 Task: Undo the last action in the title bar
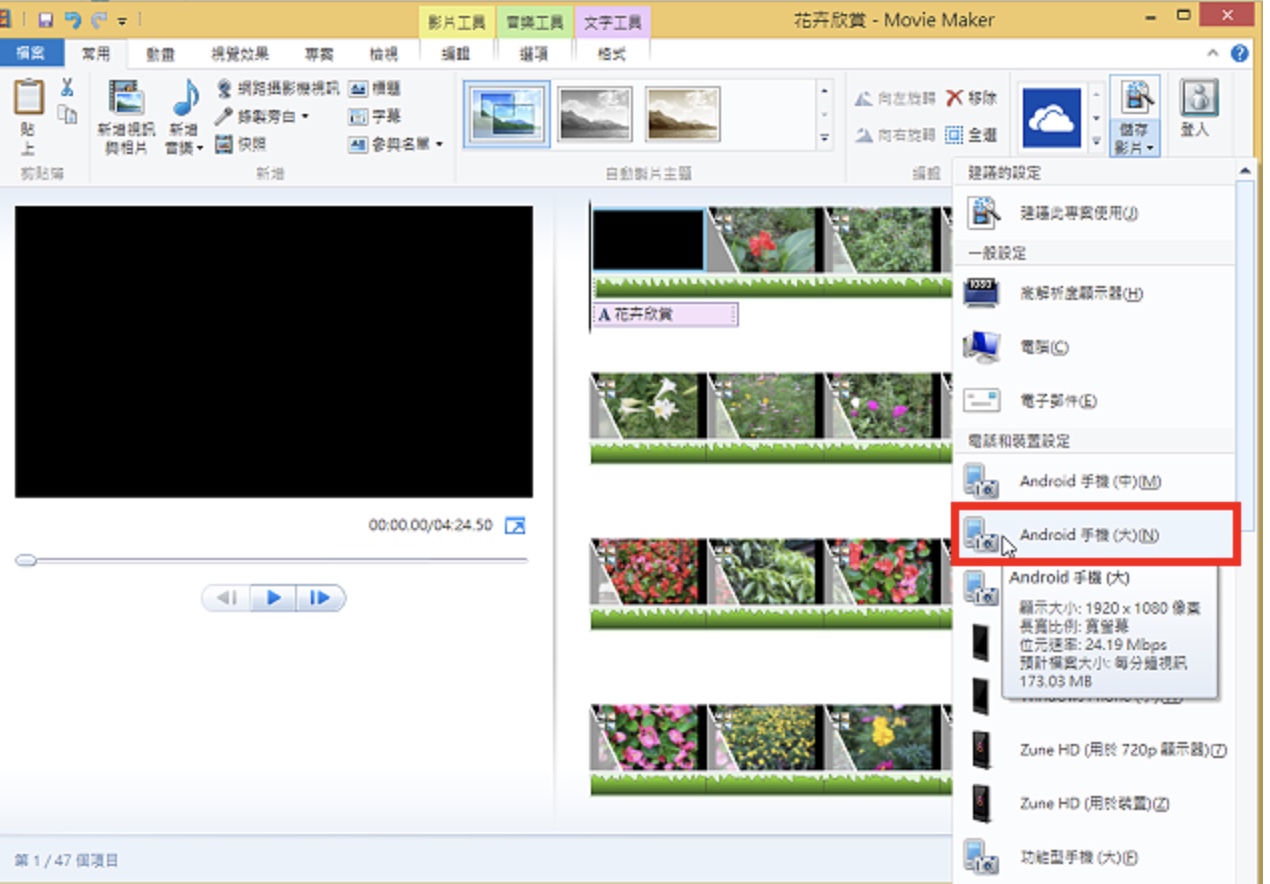pos(72,19)
